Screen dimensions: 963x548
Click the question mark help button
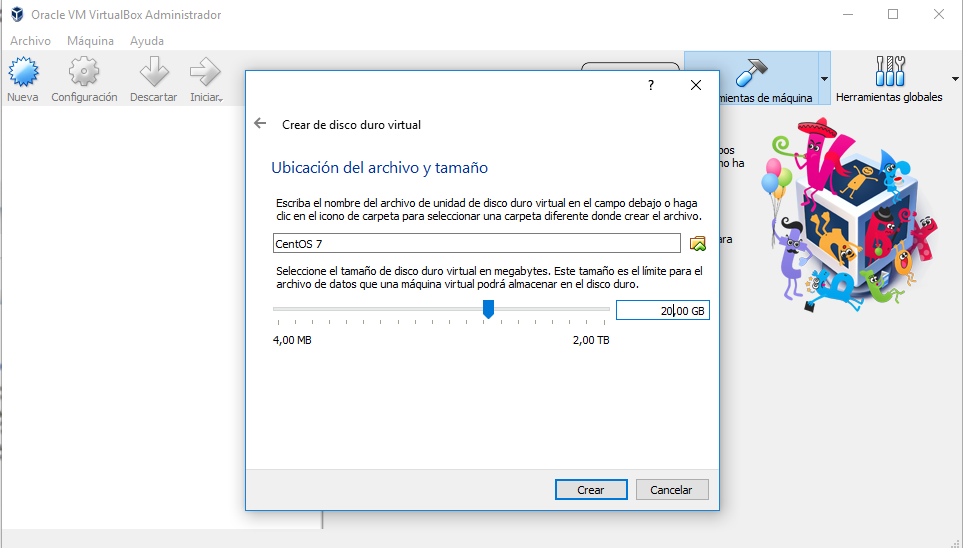coord(650,86)
